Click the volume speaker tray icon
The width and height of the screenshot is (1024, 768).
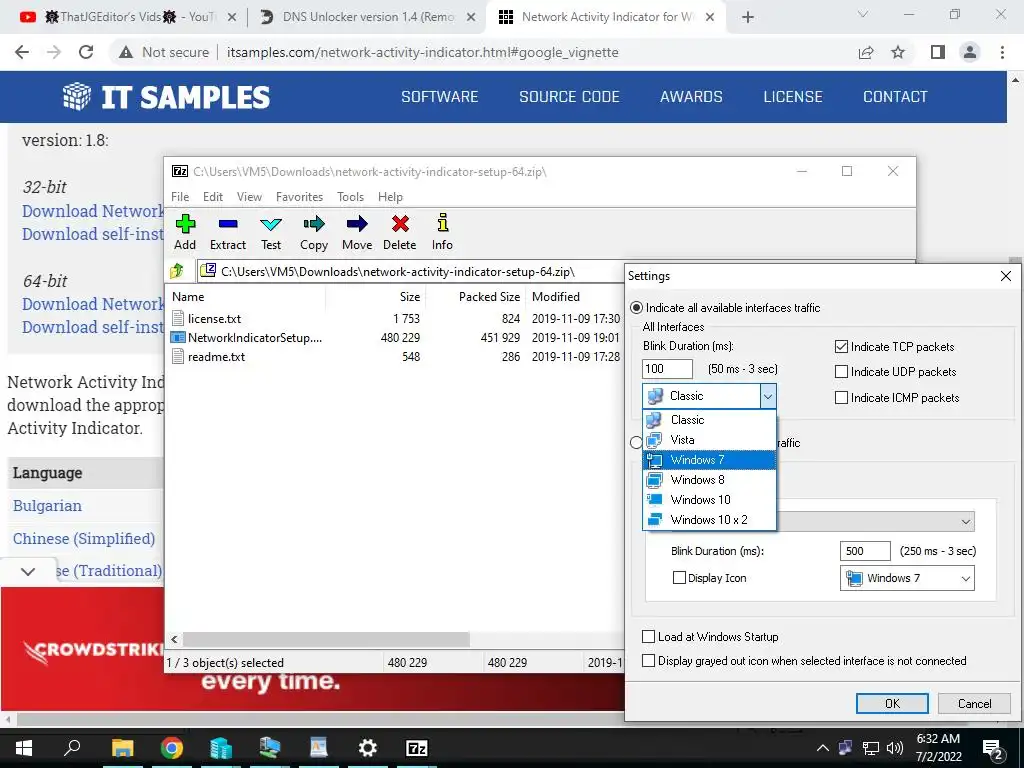click(x=895, y=748)
